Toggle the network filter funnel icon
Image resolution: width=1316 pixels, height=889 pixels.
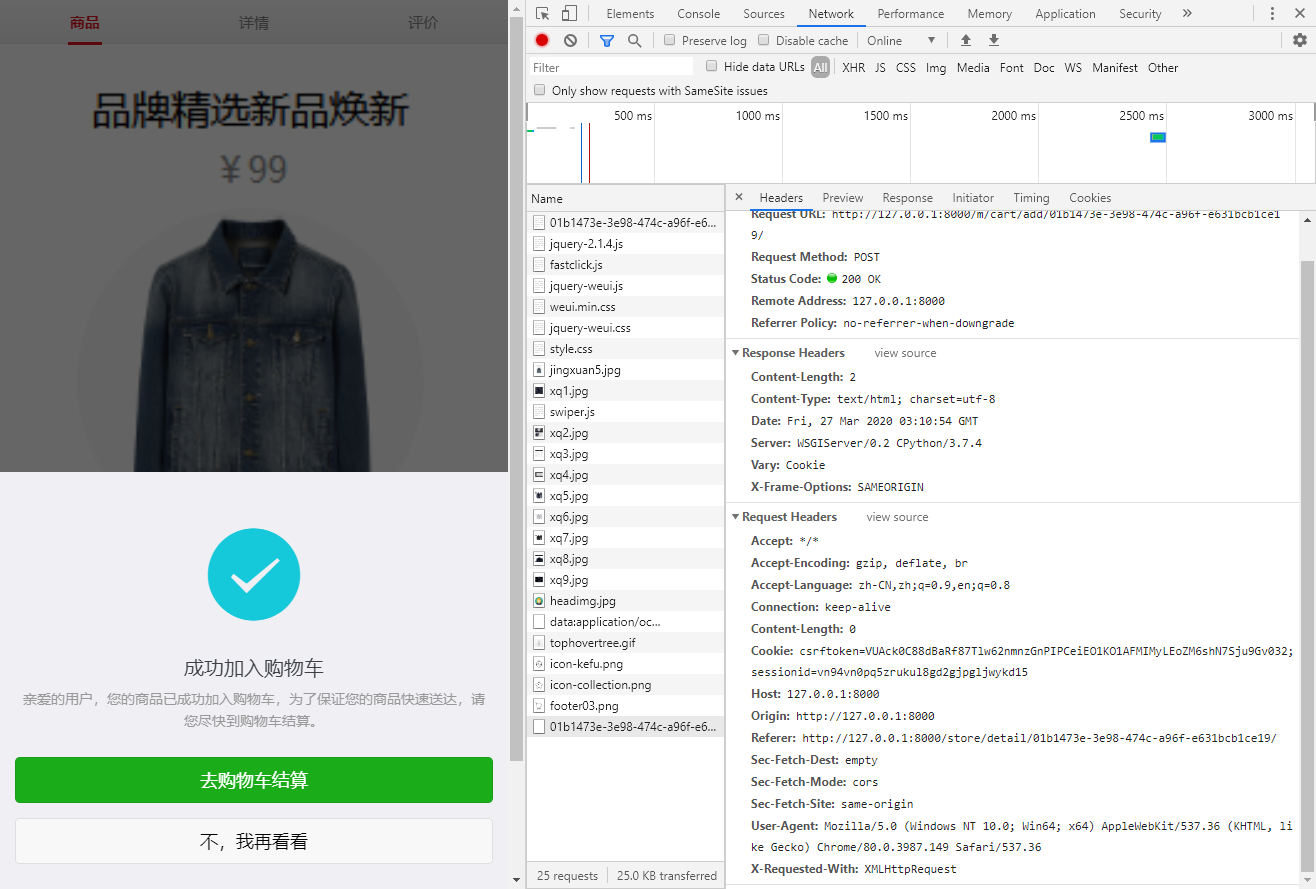[x=606, y=41]
